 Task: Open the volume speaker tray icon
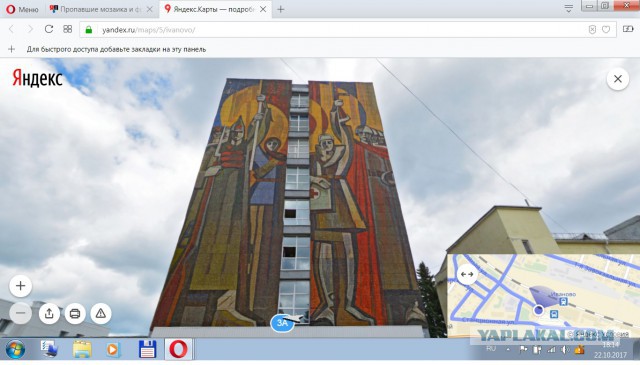point(565,349)
